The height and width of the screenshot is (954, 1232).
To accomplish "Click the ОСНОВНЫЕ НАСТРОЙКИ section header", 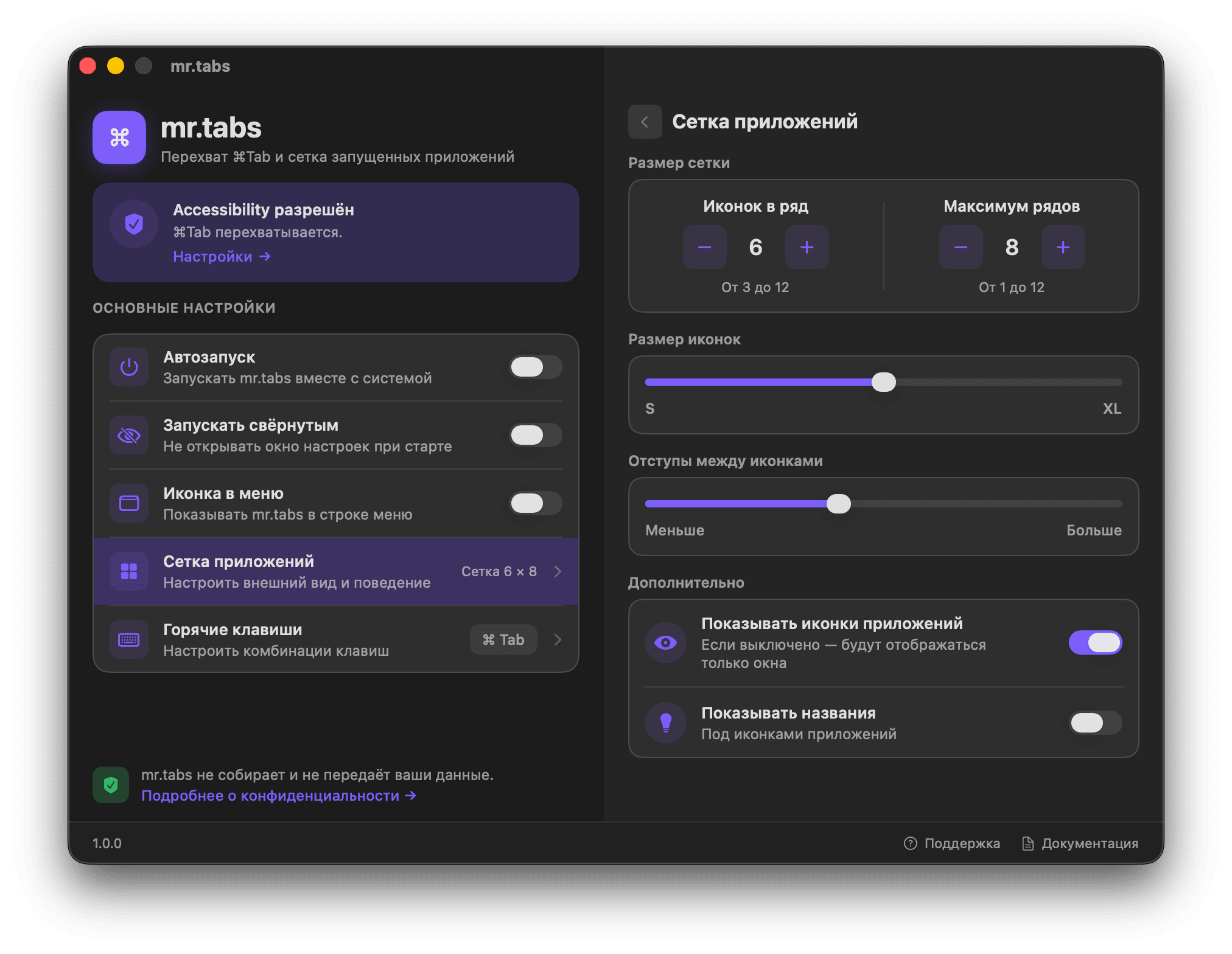I will [x=184, y=308].
